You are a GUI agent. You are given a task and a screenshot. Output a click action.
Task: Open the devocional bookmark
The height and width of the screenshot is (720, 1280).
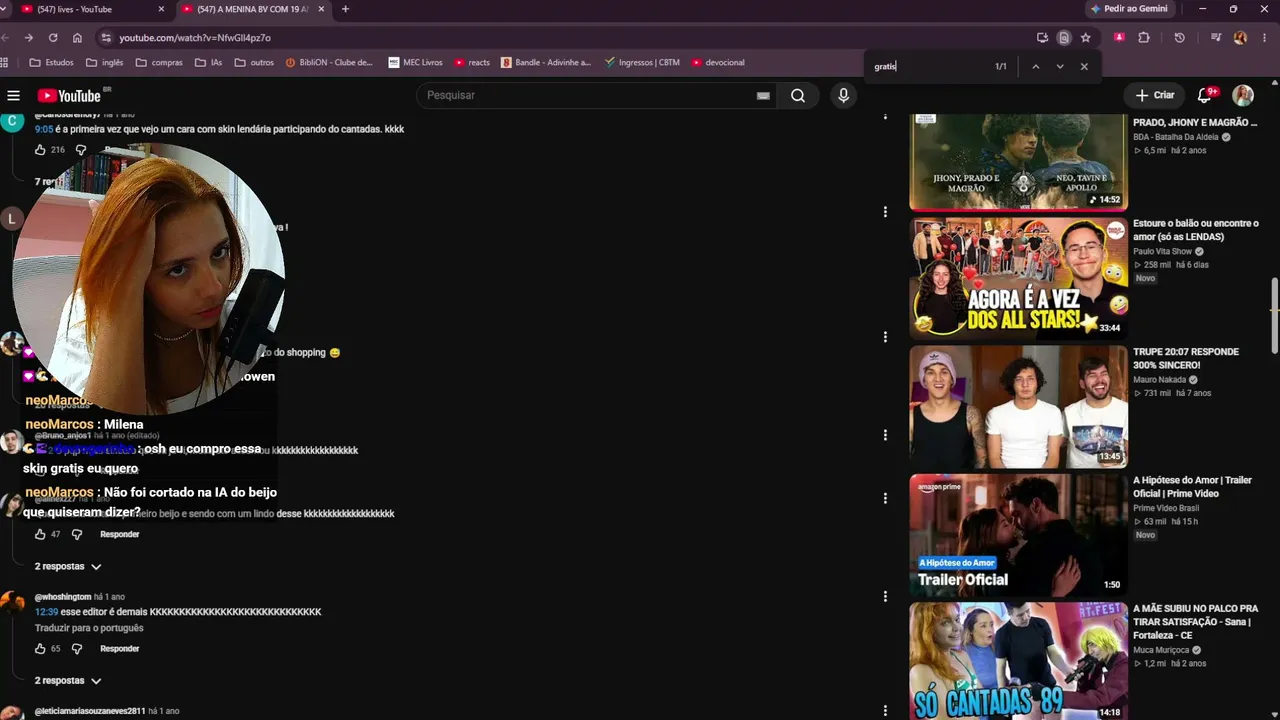click(x=717, y=62)
